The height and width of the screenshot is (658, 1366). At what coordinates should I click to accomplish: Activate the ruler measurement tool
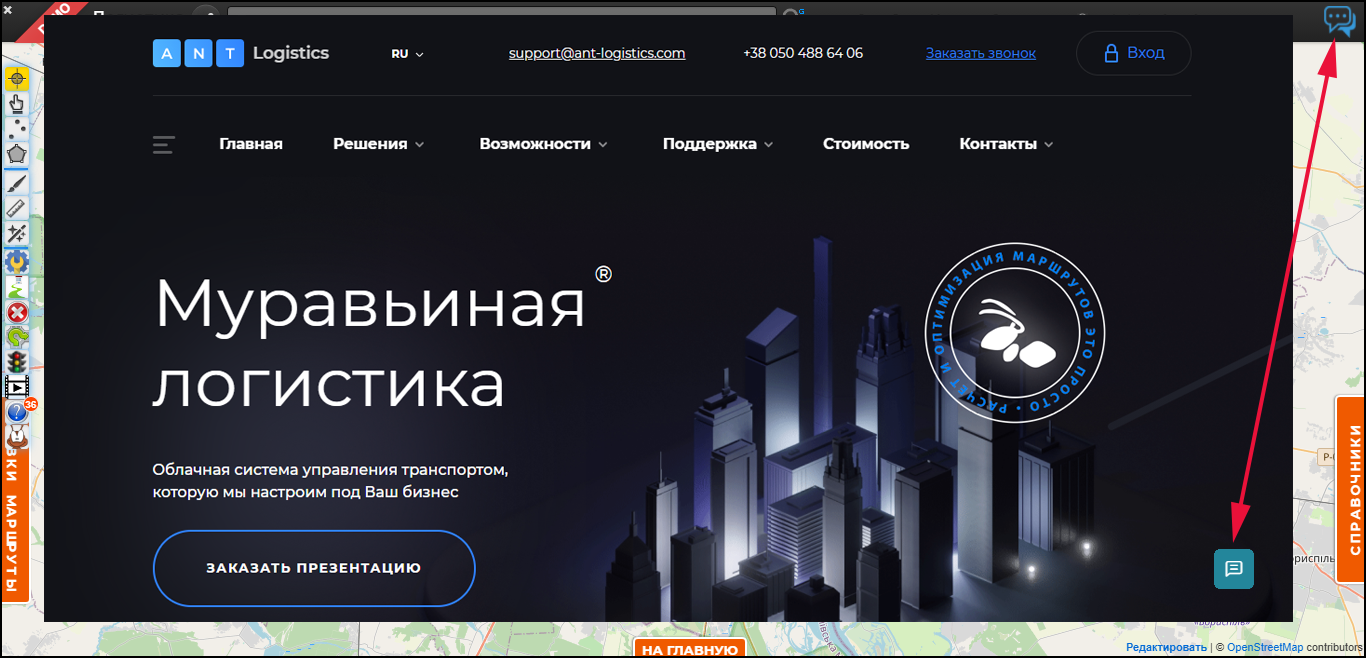point(17,208)
